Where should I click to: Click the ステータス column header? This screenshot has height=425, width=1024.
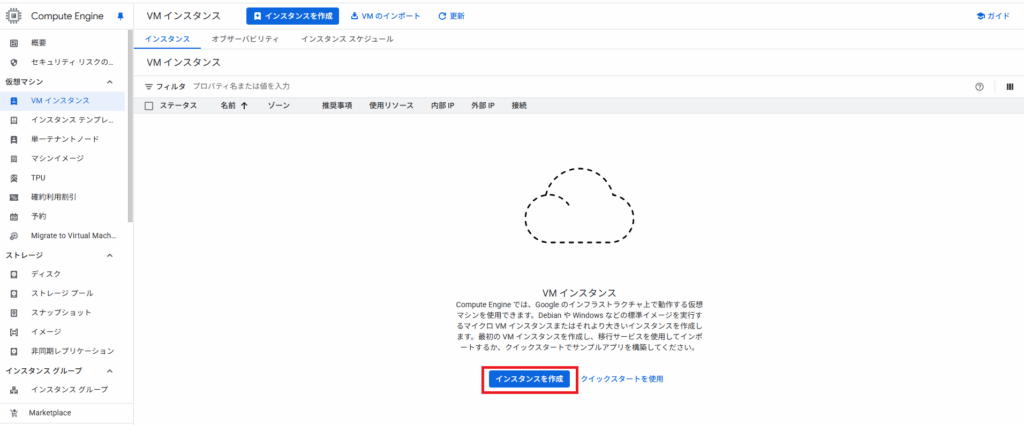point(178,106)
